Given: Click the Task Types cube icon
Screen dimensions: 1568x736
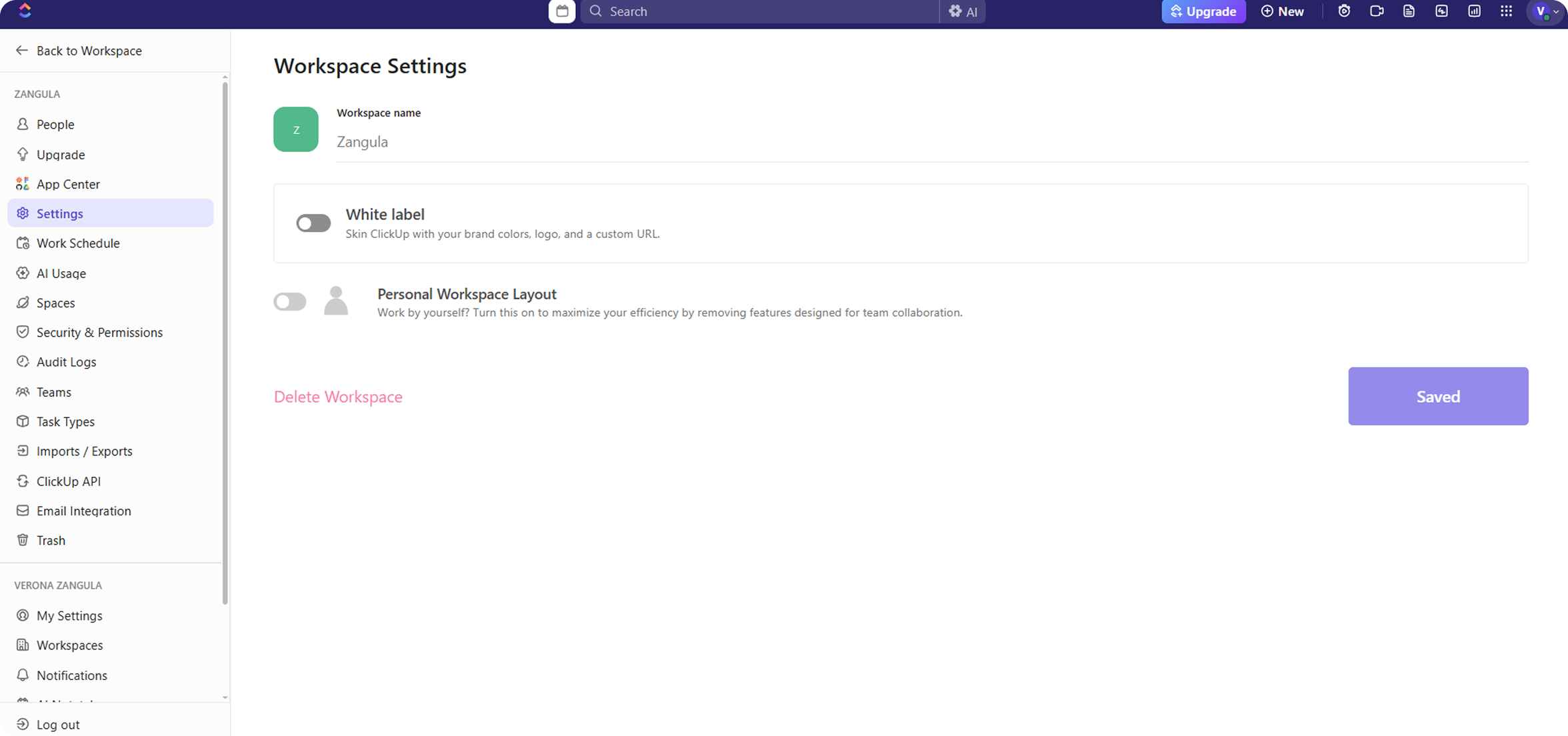Looking at the screenshot, I should coord(23,421).
